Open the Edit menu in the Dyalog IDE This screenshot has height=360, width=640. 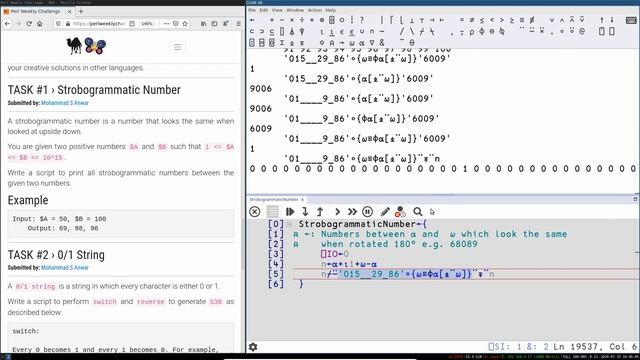[x=264, y=10]
